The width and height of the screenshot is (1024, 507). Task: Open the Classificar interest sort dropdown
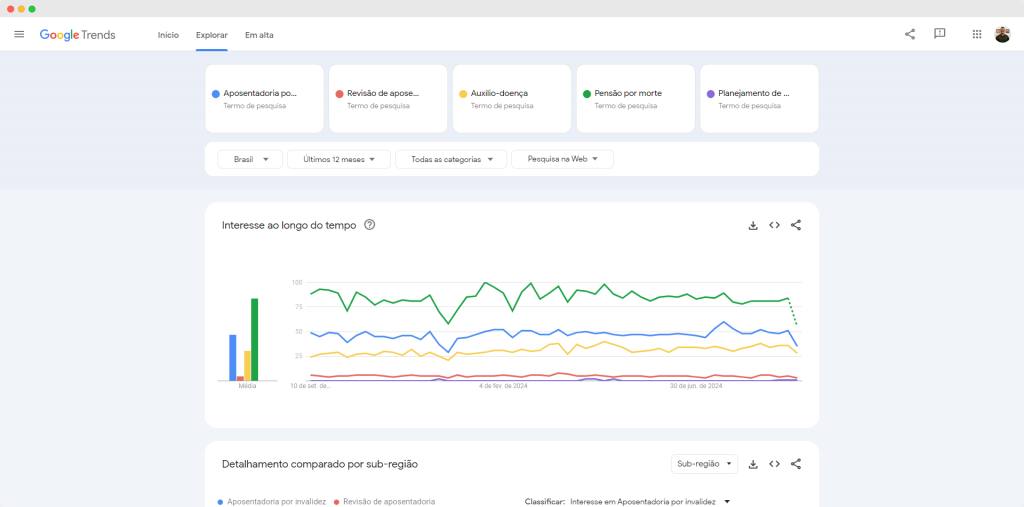pyautogui.click(x=650, y=502)
